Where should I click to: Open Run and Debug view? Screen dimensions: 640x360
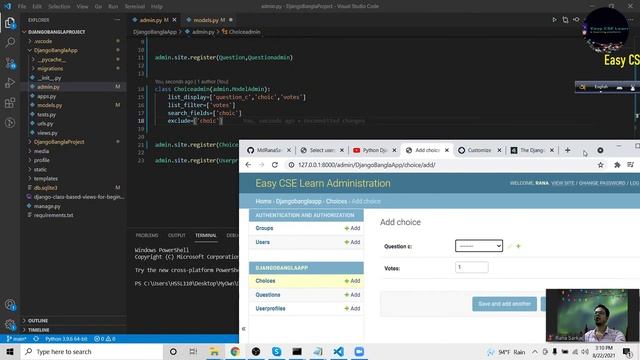pyautogui.click(x=10, y=83)
